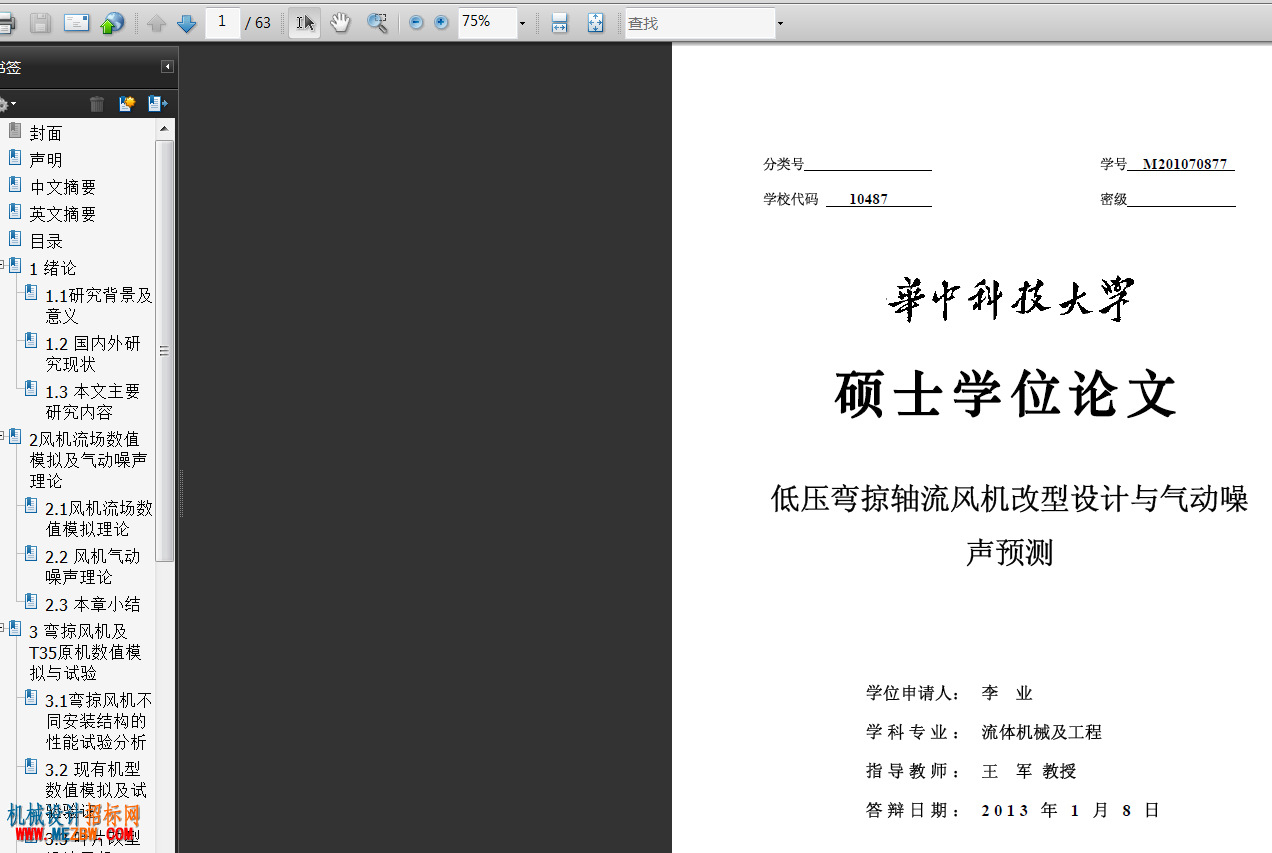Screen dimensions: 1272x853
Task: Go to next page with down arrow
Action: 186,23
